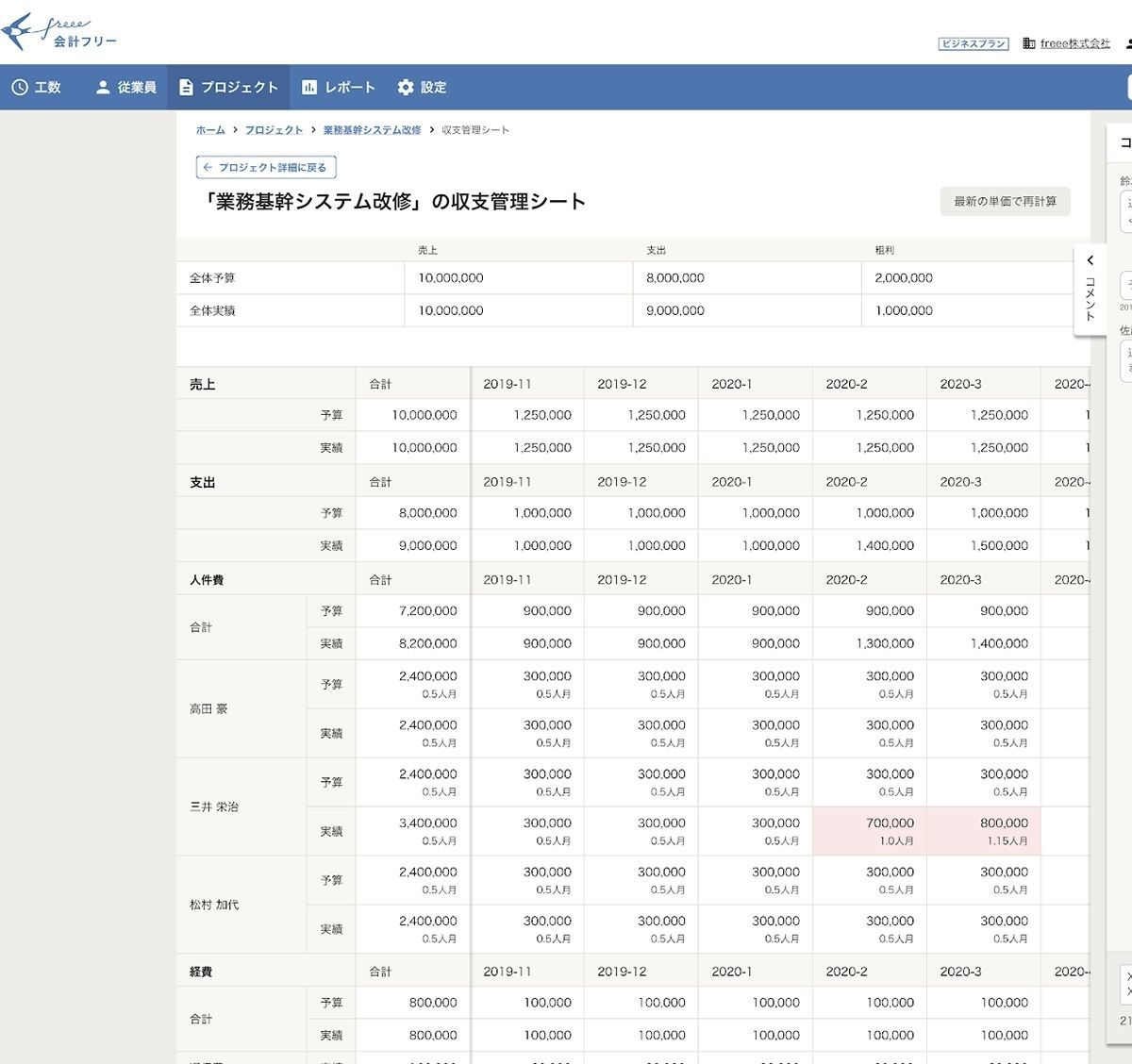The image size is (1132, 1064).
Task: Expand the コメント side panel chevron
Action: pos(1090,260)
